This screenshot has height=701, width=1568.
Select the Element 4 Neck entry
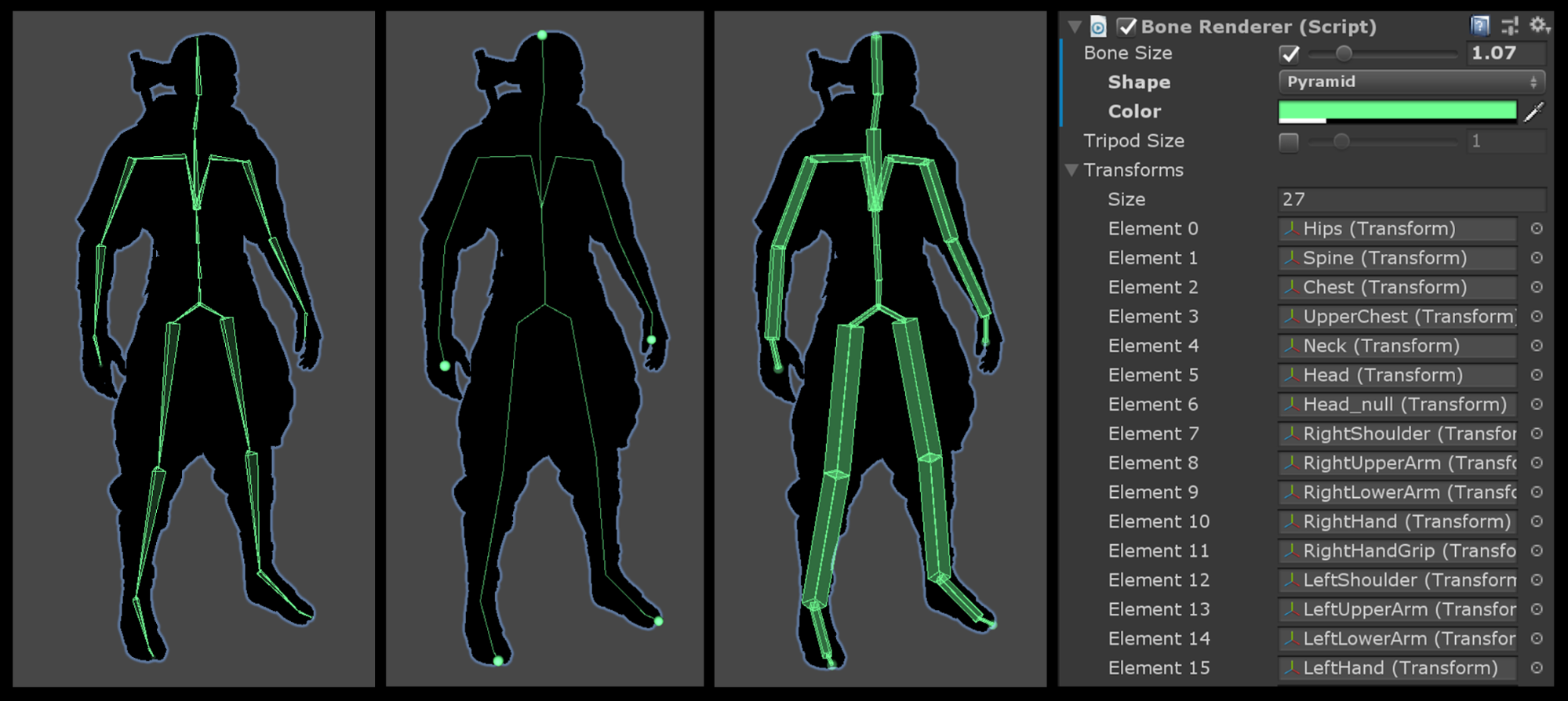coord(1397,346)
